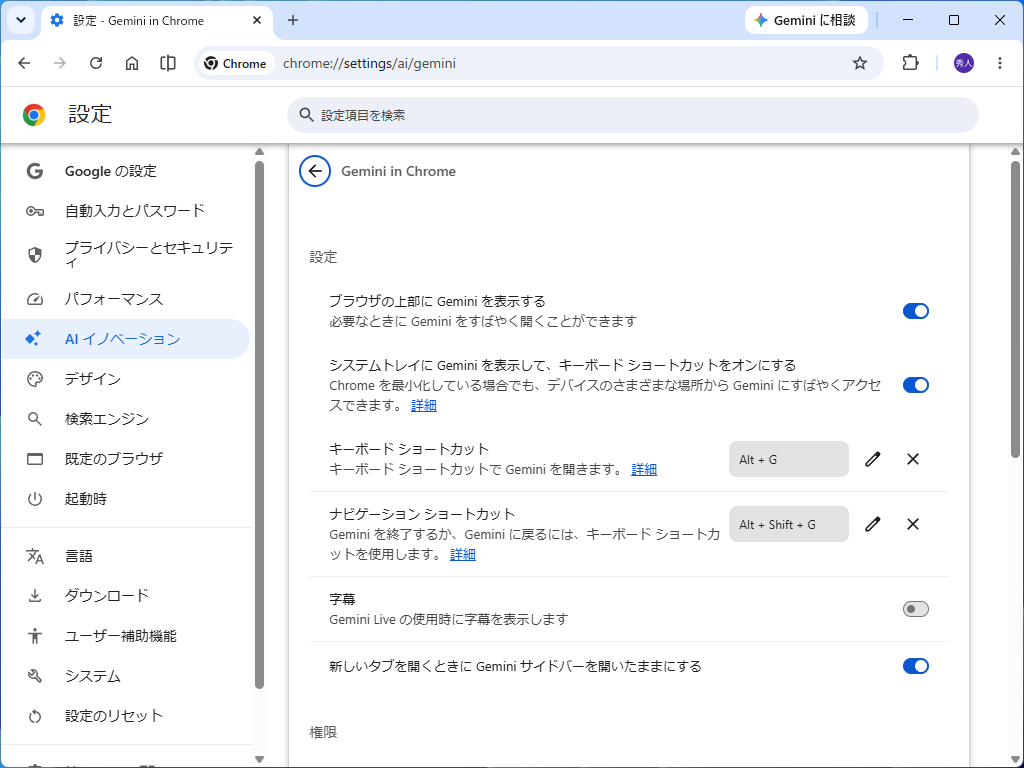1024x768 pixels.
Task: Open 検索エンジン settings
Action: 126,419
